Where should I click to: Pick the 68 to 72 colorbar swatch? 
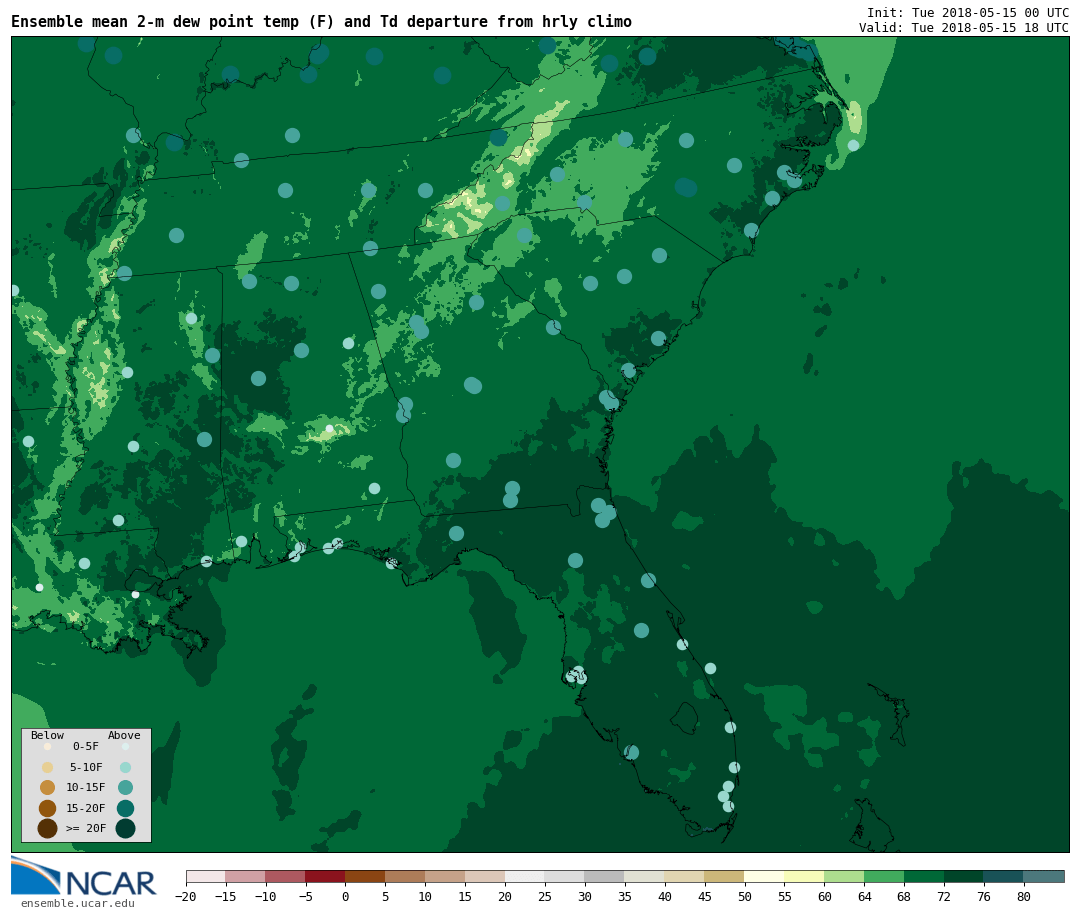tap(925, 876)
